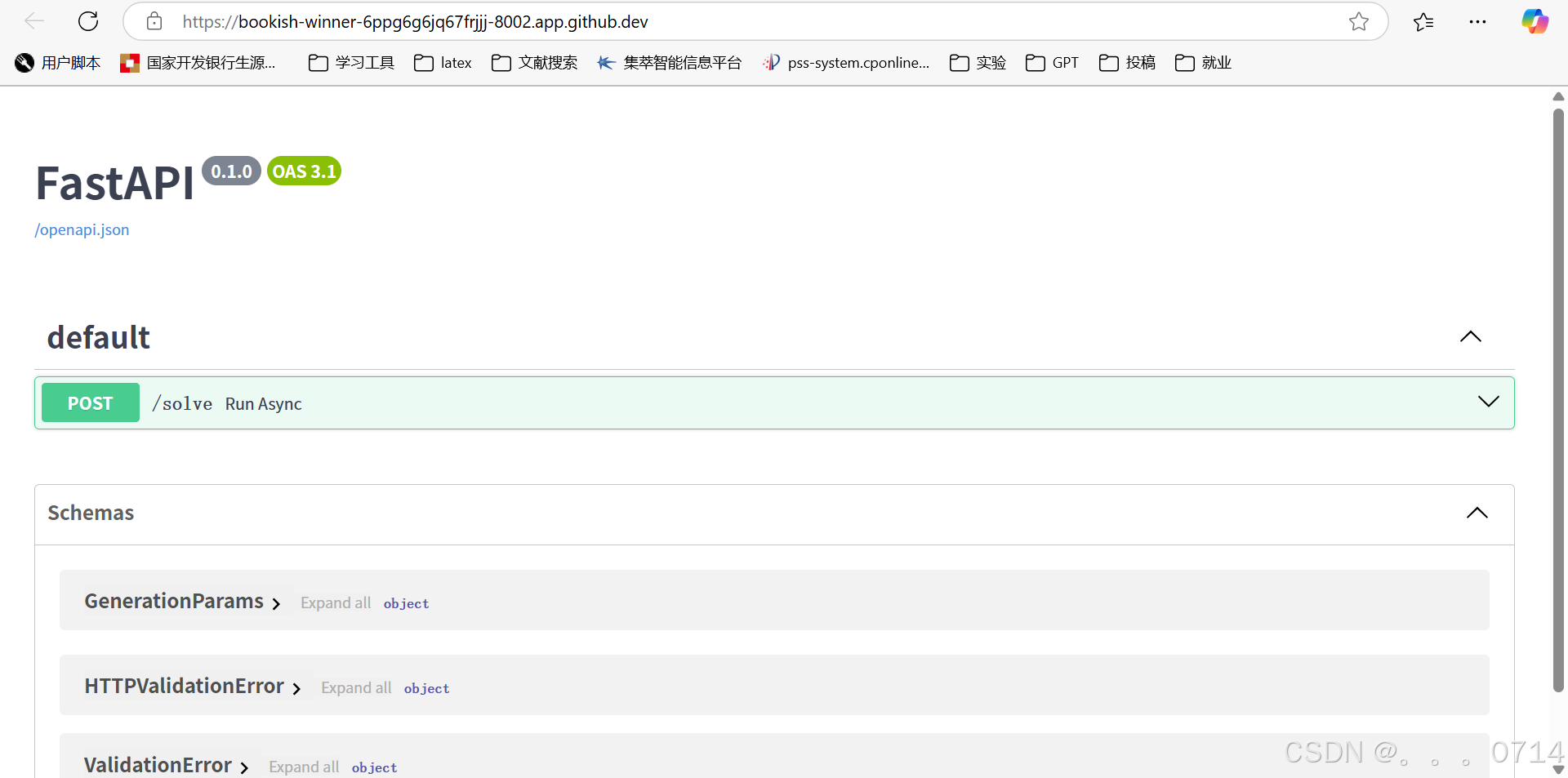Viewport: 1568px width, 778px height.
Task: Click the green POST method button
Action: (91, 402)
